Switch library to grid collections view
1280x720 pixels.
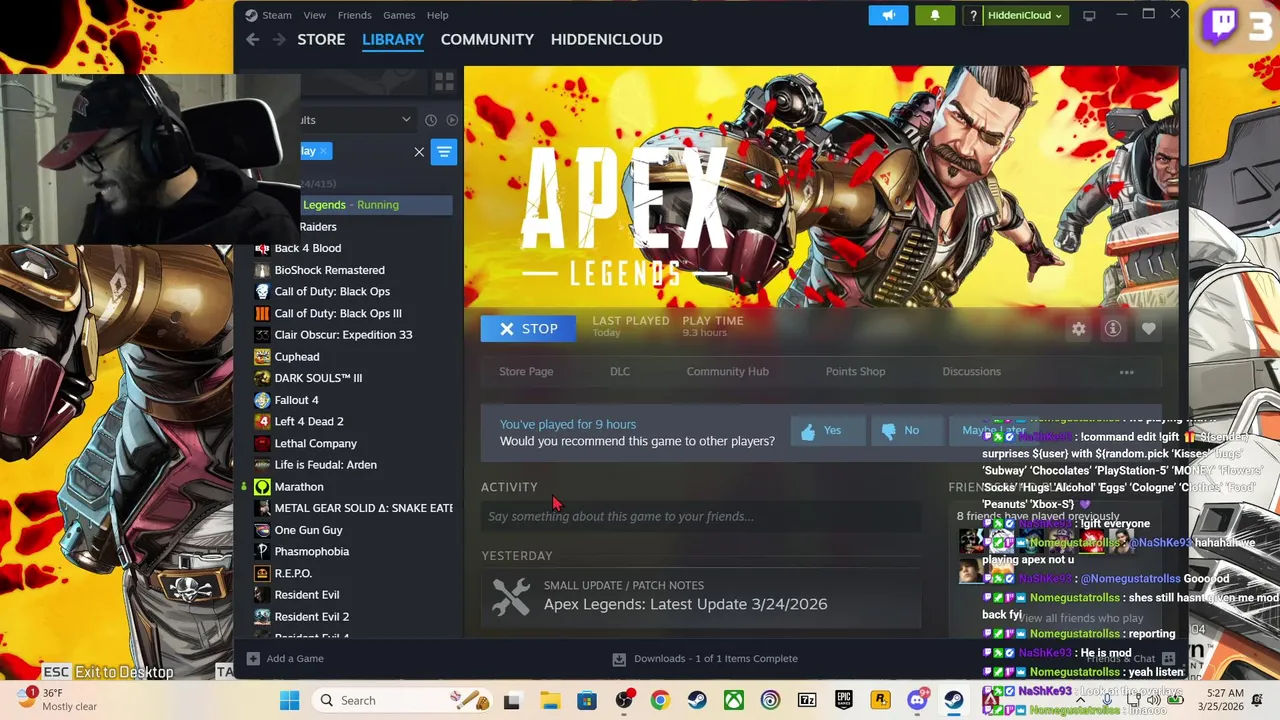point(444,81)
